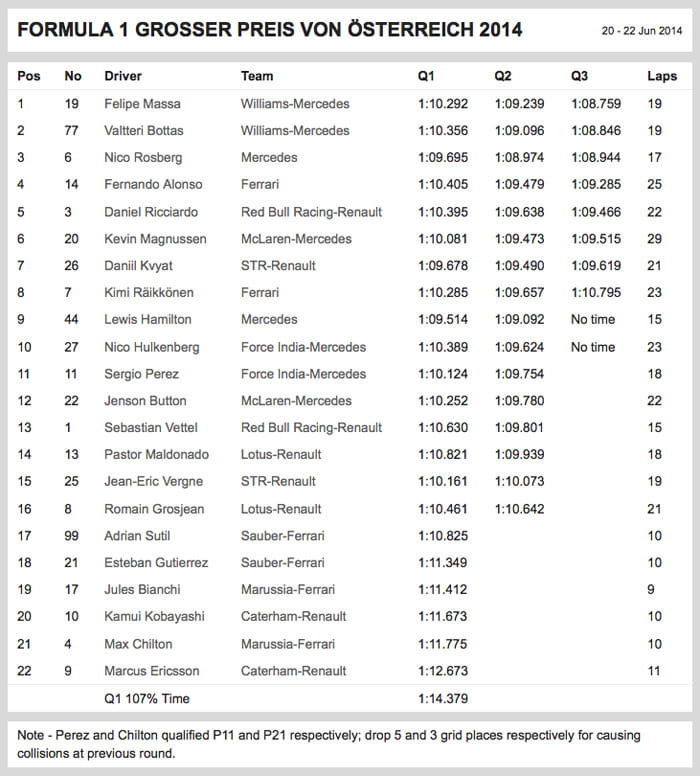This screenshot has width=700, height=776.
Task: Click Kimi Räikkönen's Q3 time 1:10.795
Action: click(595, 293)
